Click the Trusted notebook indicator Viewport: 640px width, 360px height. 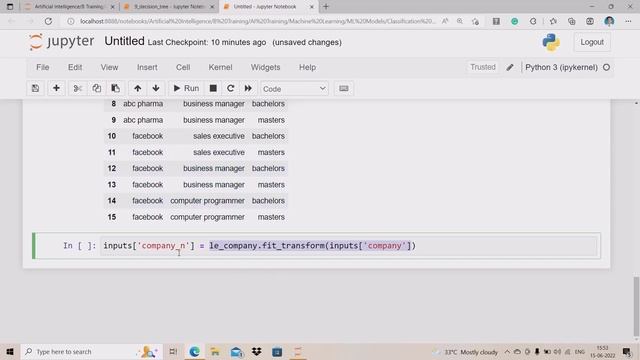point(483,67)
